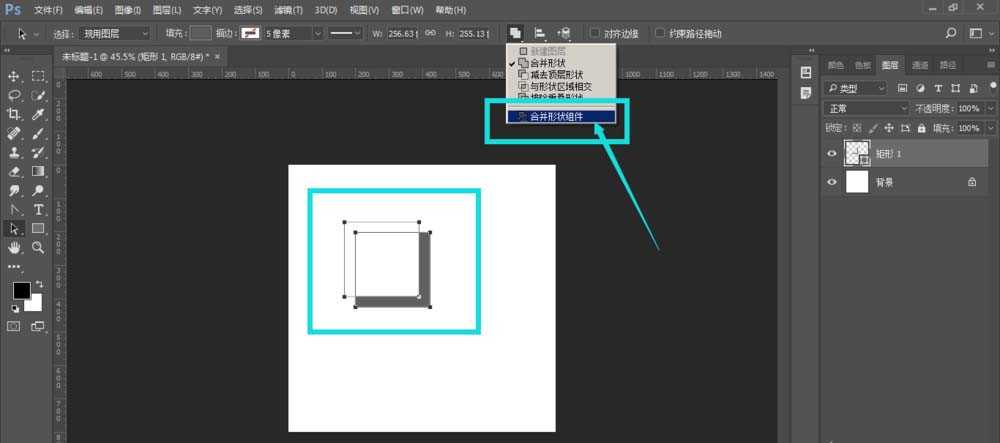The image size is (1000, 443).
Task: Choose 合并形状组件 from the path operations menu
Action: click(x=562, y=116)
